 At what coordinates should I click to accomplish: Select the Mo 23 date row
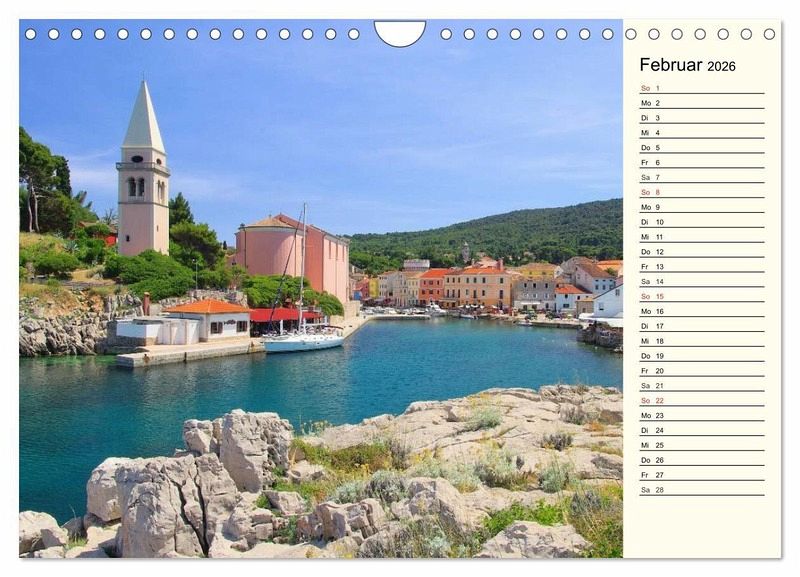pos(702,415)
